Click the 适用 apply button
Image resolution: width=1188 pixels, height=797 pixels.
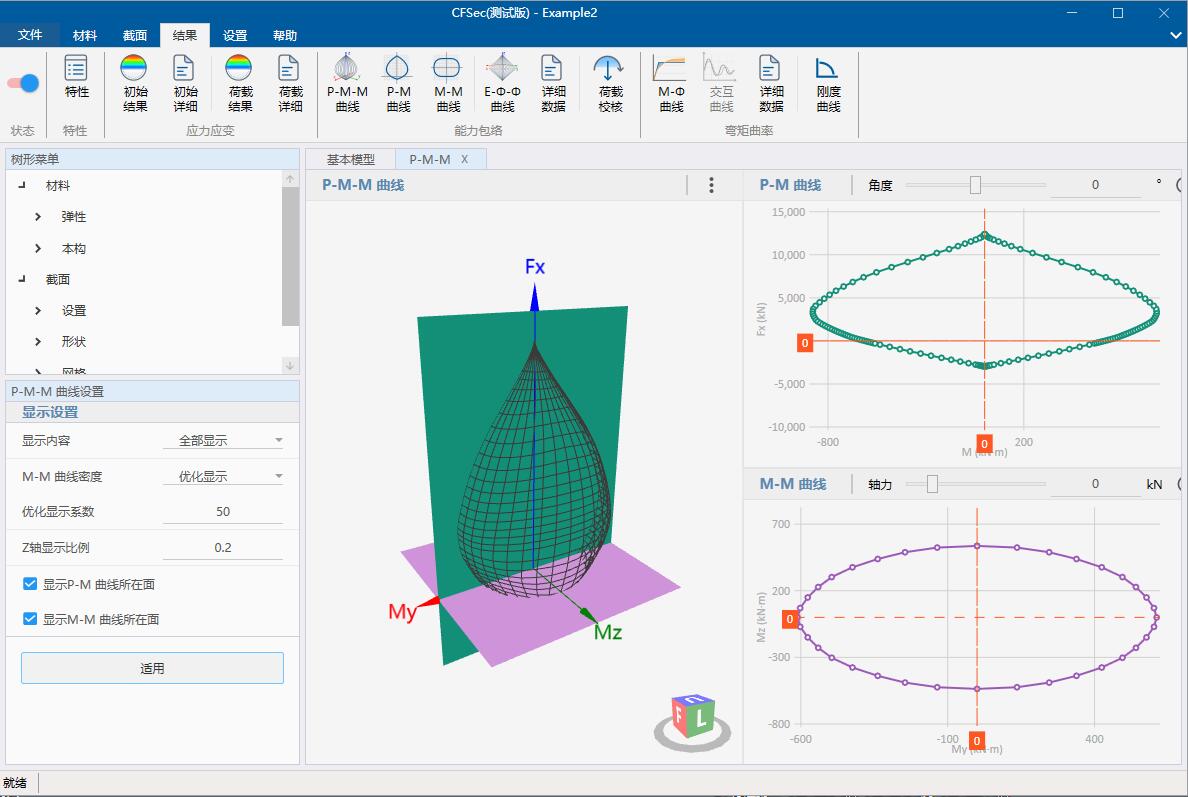click(x=152, y=668)
